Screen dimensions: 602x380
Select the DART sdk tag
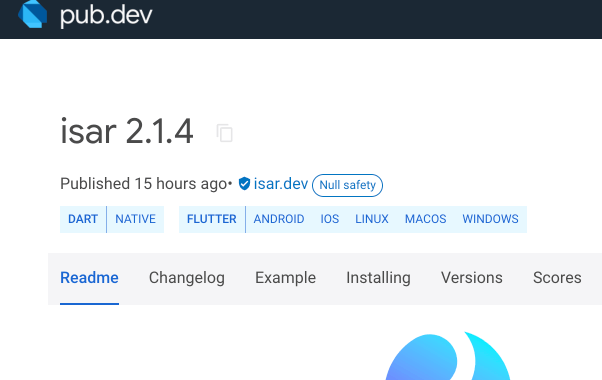click(83, 219)
